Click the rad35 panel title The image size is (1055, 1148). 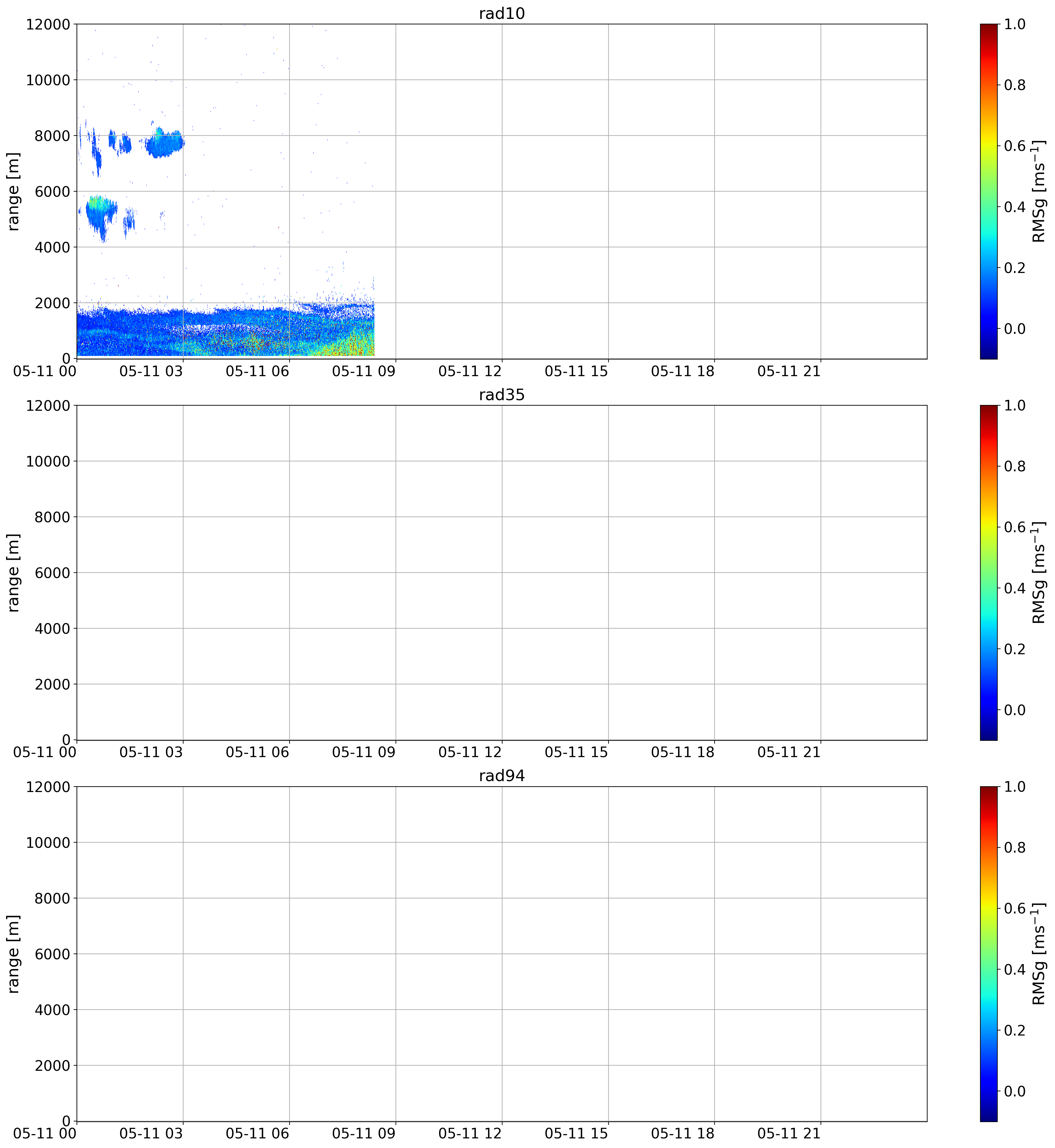(x=501, y=395)
